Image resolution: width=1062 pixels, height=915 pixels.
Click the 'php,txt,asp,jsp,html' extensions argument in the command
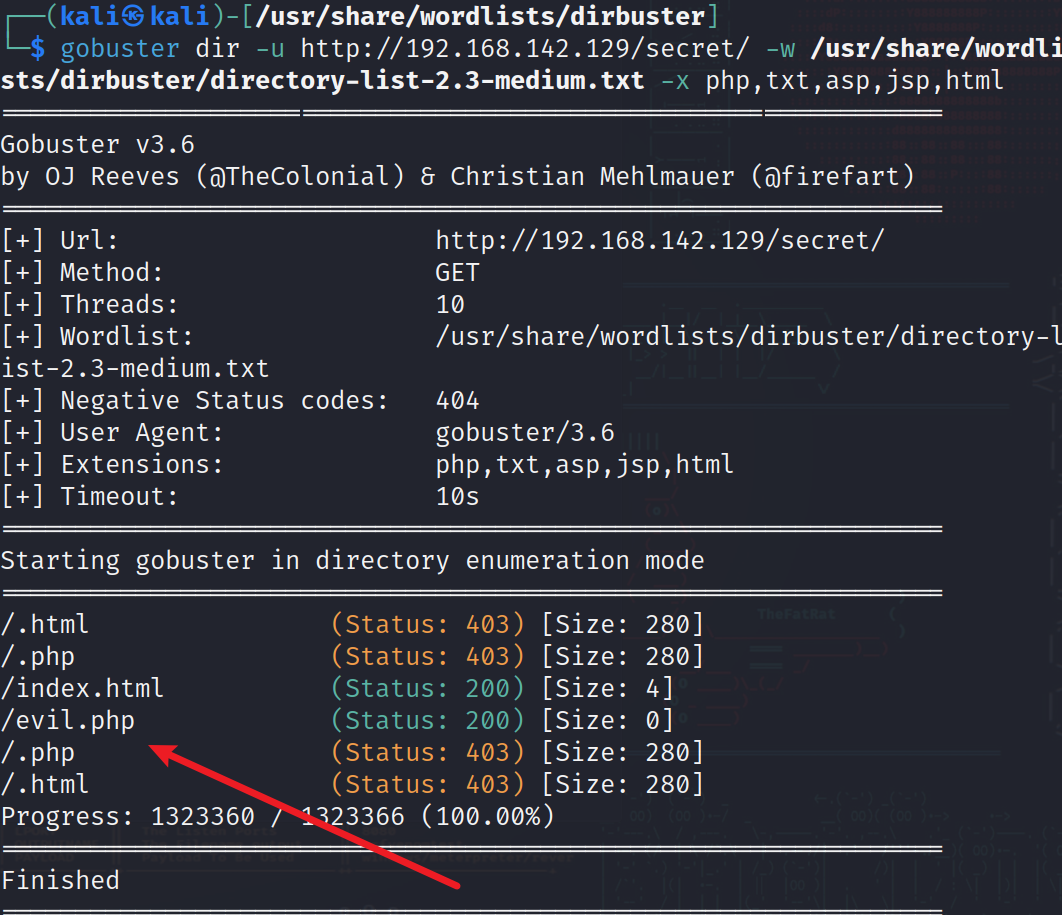(854, 81)
